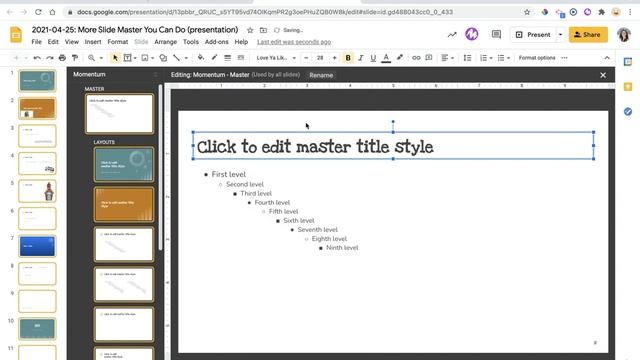This screenshot has width=640, height=360.
Task: Open the Insert menu
Action: click(93, 42)
